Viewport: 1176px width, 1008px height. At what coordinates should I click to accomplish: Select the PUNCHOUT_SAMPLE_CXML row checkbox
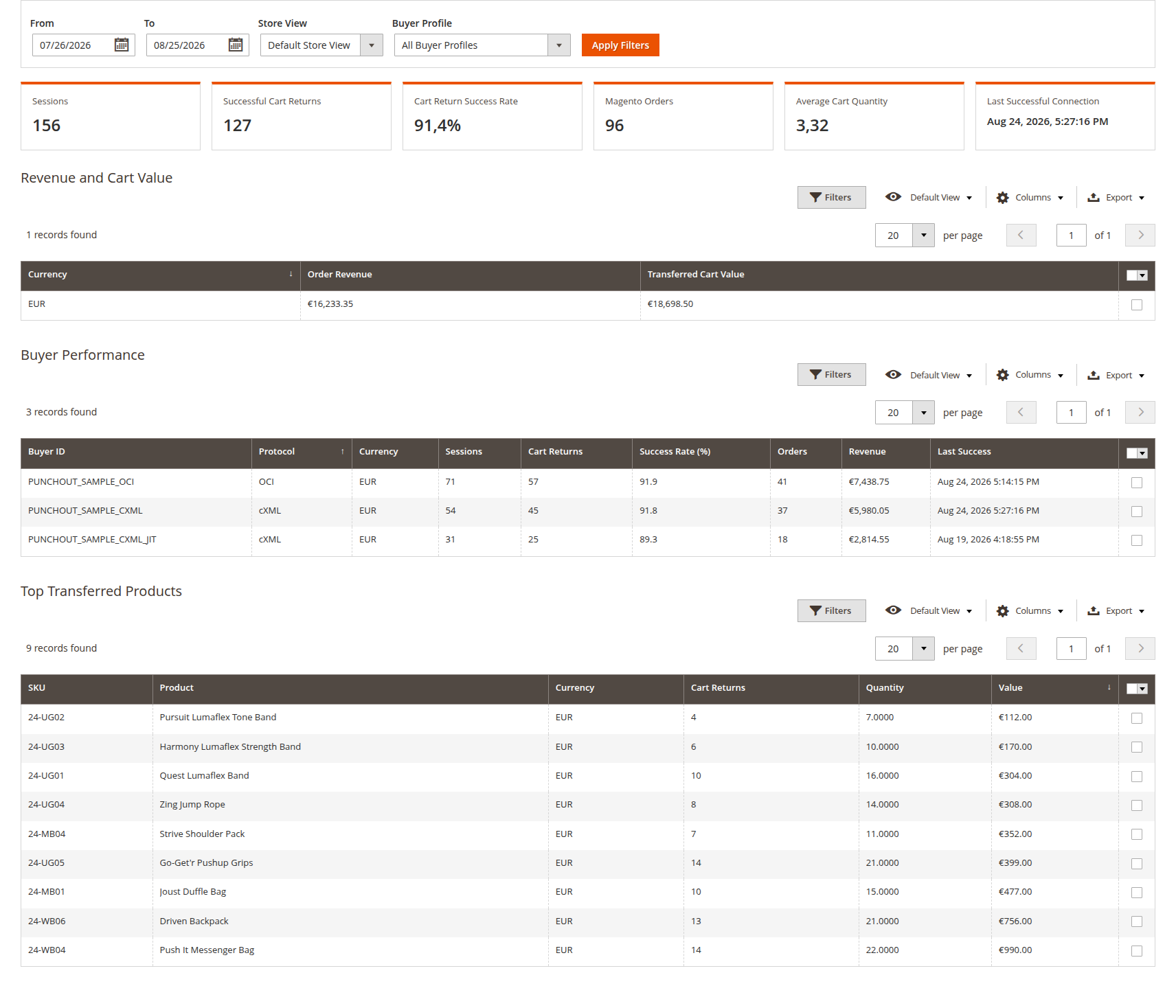1137,512
